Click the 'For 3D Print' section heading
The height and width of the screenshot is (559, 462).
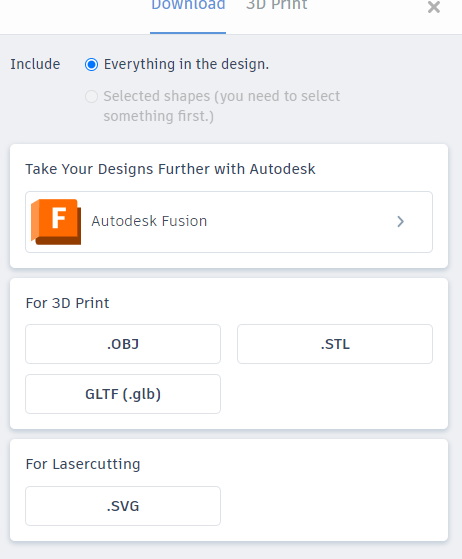tap(67, 303)
